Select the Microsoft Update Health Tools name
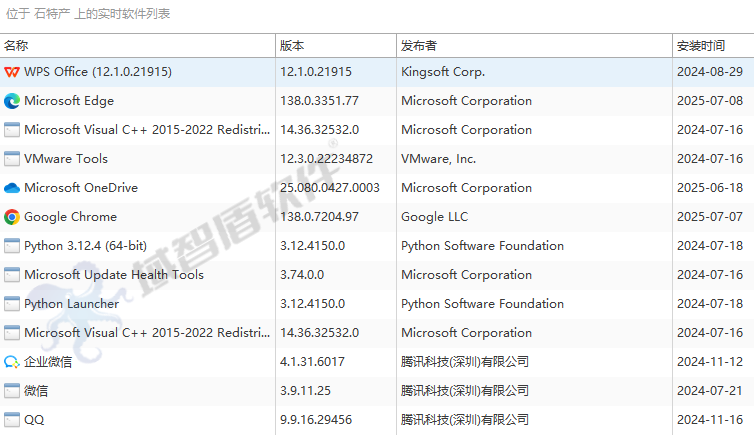This screenshot has height=441, width=754. tap(114, 275)
